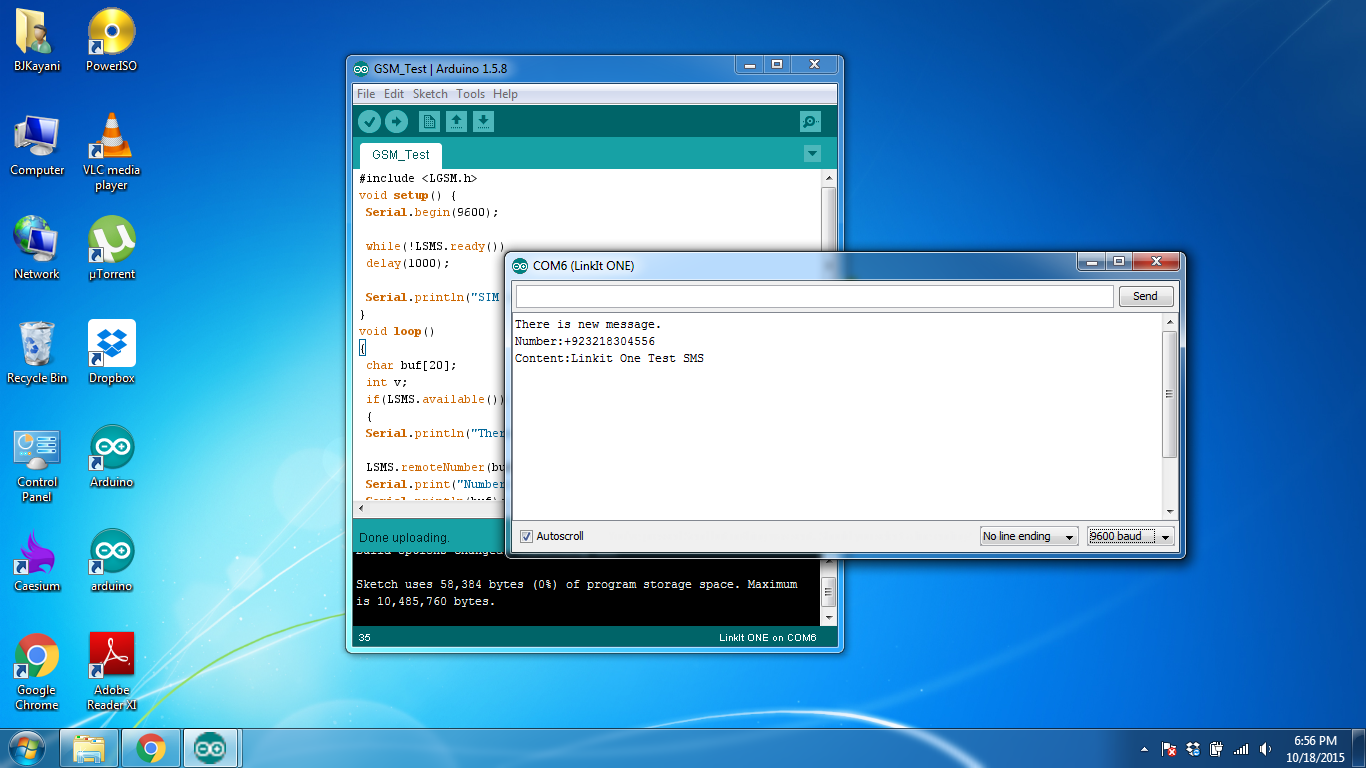Open the File menu
Image resolution: width=1366 pixels, height=768 pixels.
pyautogui.click(x=366, y=94)
